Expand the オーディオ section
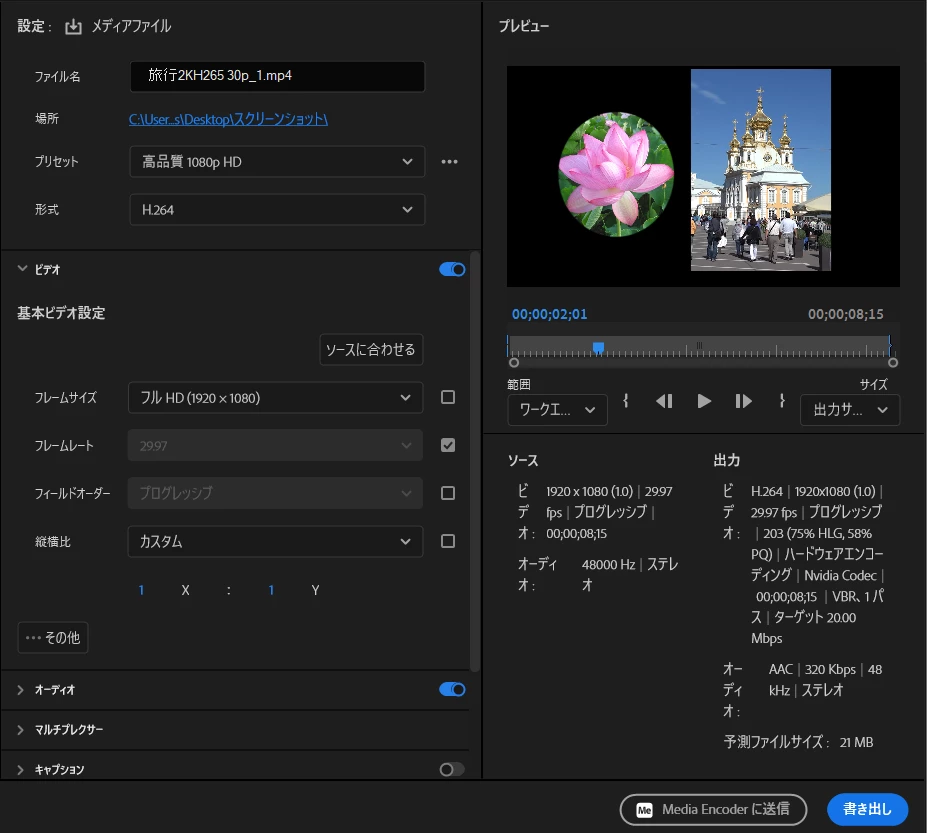Image resolution: width=927 pixels, height=833 pixels. point(21,690)
